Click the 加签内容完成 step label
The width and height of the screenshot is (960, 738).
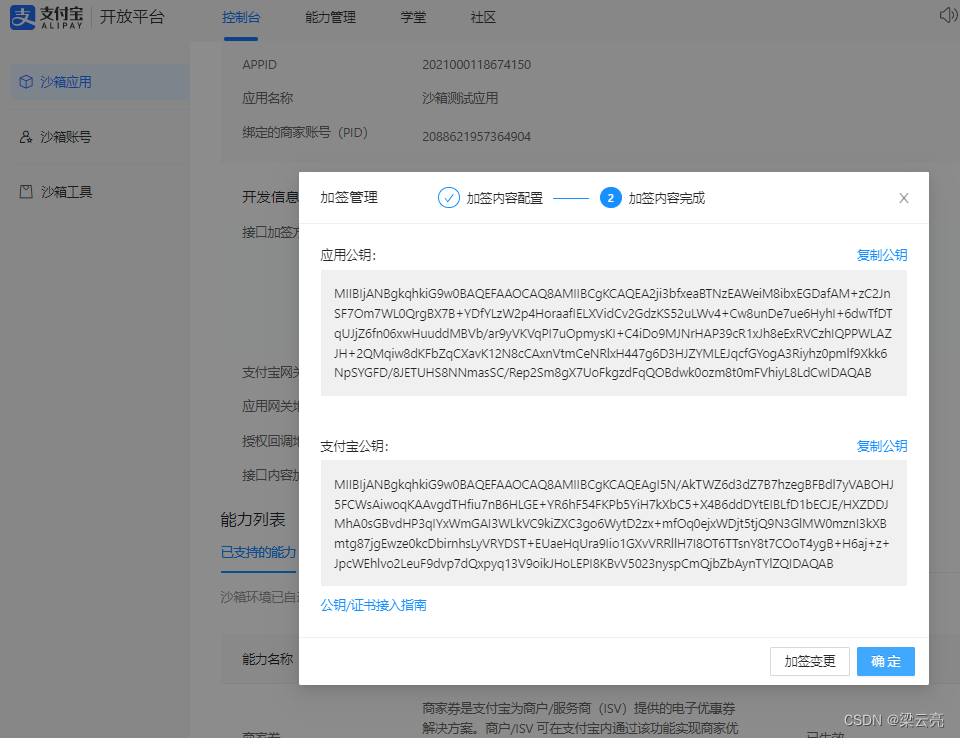pyautogui.click(x=667, y=198)
